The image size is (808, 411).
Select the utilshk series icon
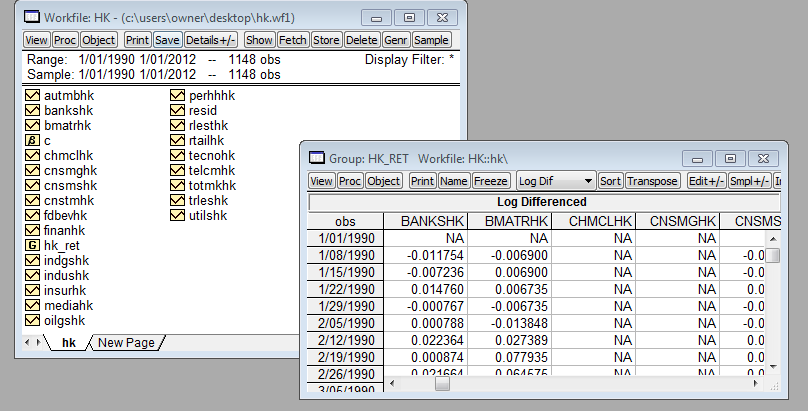pyautogui.click(x=177, y=215)
